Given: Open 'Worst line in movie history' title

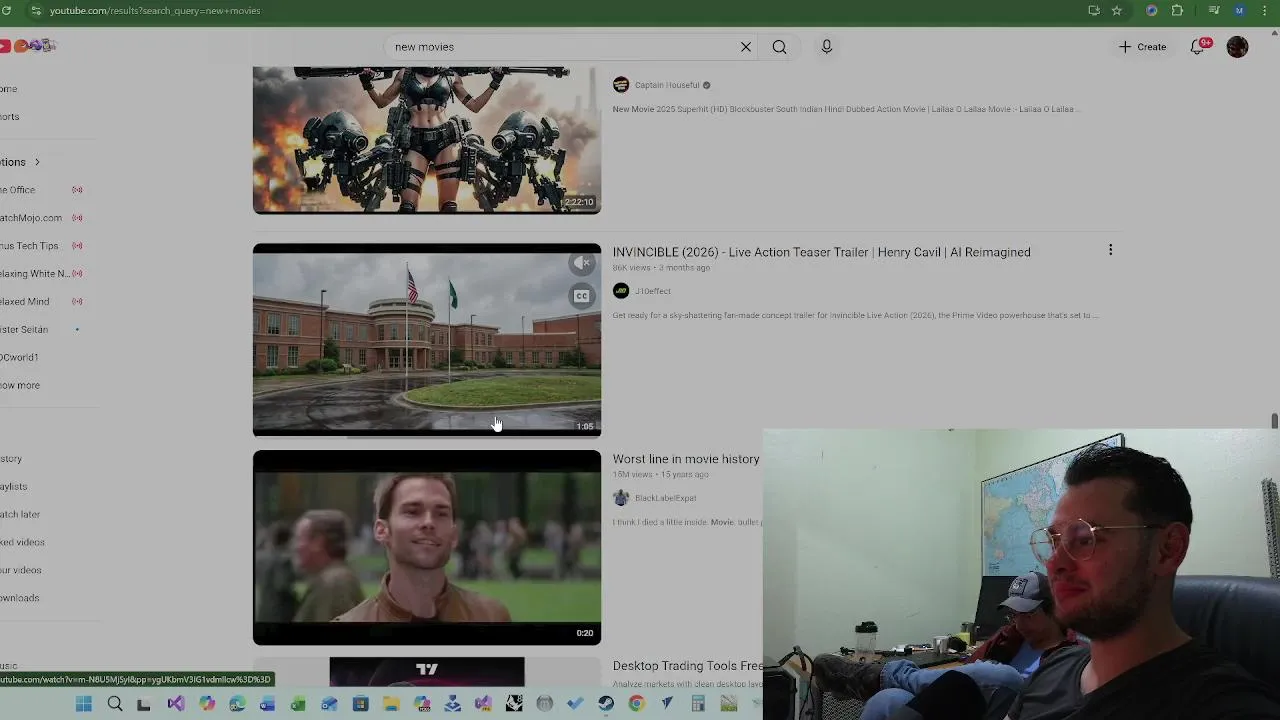Looking at the screenshot, I should (686, 459).
